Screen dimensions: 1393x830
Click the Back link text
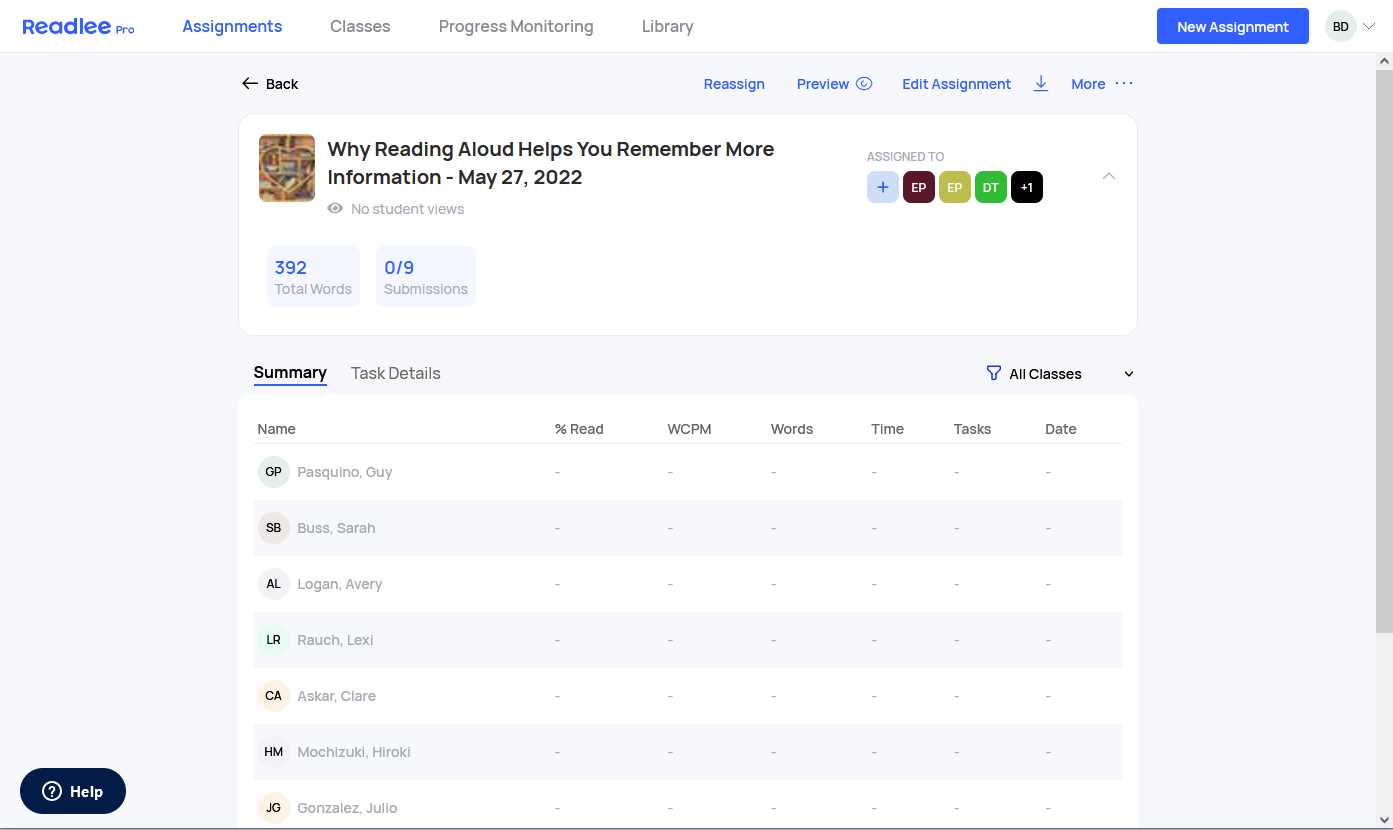coord(282,84)
